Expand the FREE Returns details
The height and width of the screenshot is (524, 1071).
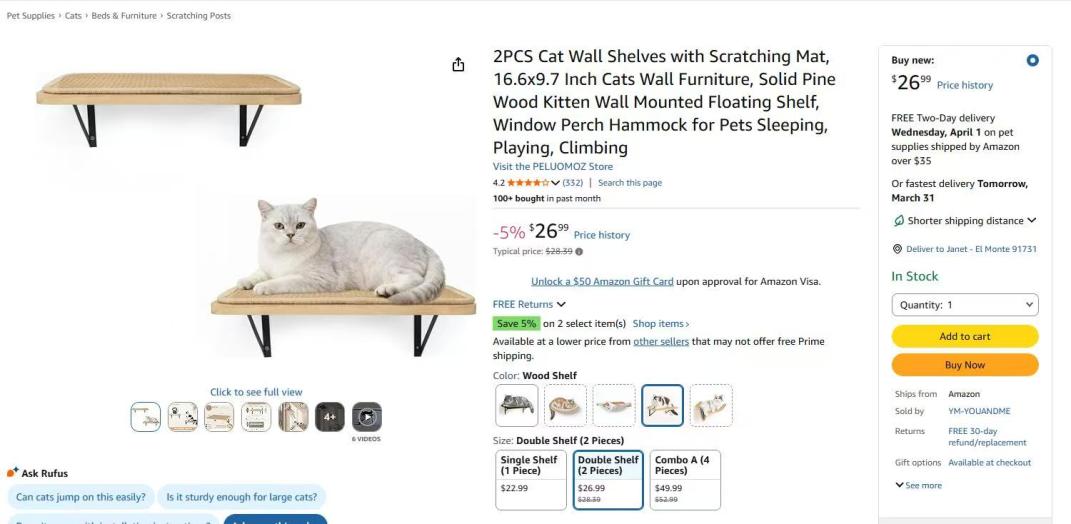(x=529, y=304)
